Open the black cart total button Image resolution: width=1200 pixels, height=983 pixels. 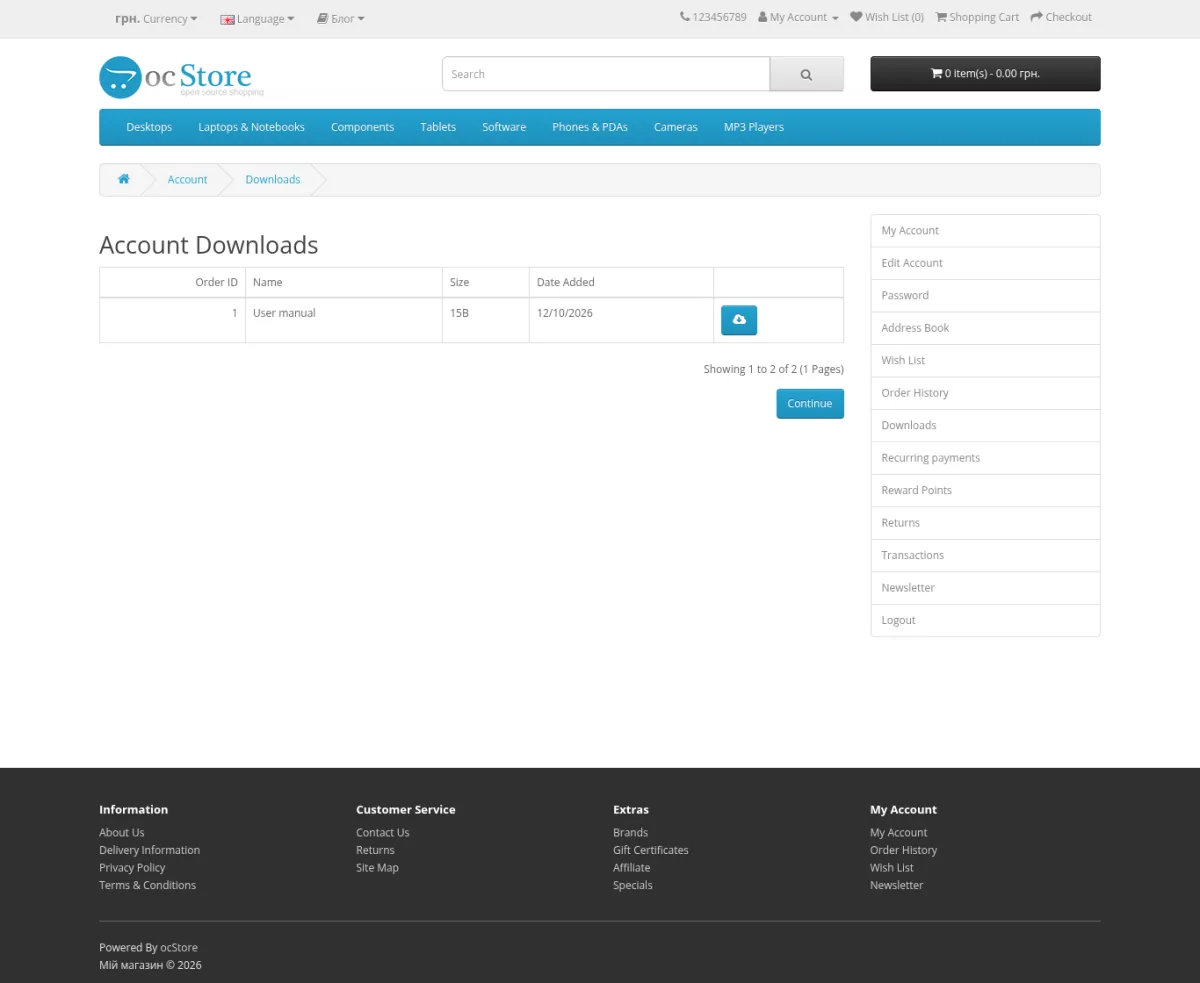(985, 74)
